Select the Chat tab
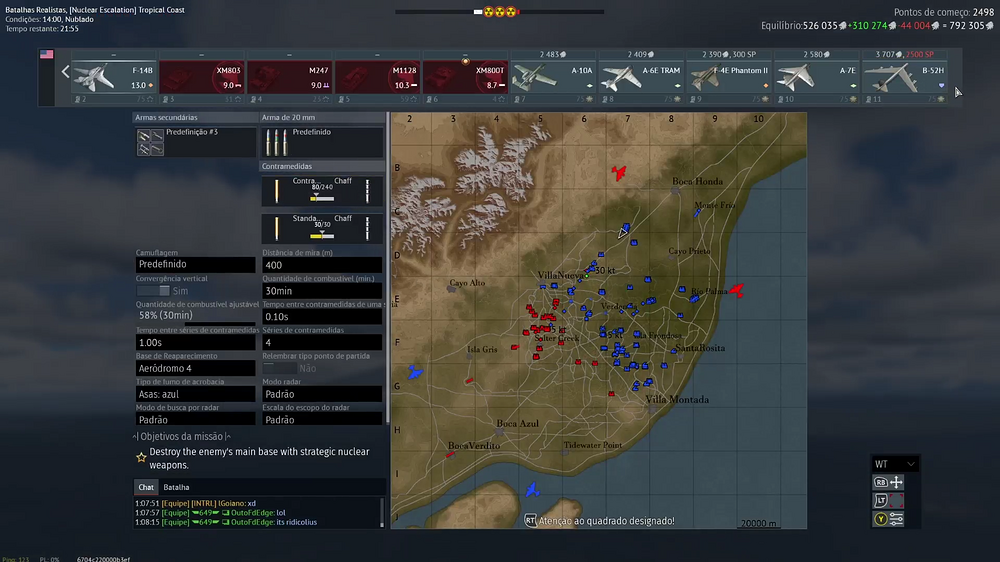This screenshot has height=562, width=1000. pos(146,487)
